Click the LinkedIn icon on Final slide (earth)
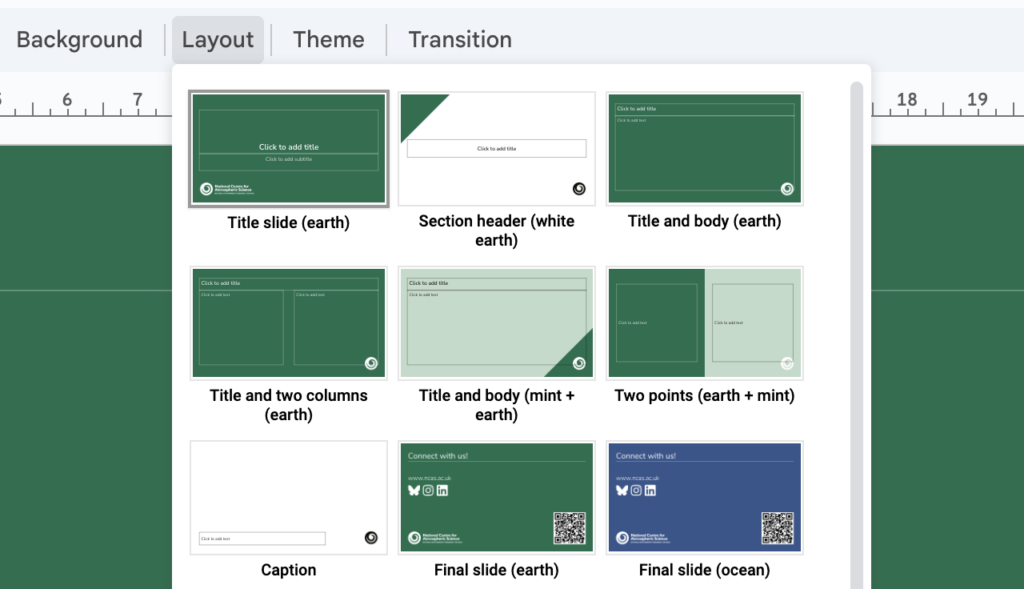This screenshot has width=1024, height=589. coord(442,490)
